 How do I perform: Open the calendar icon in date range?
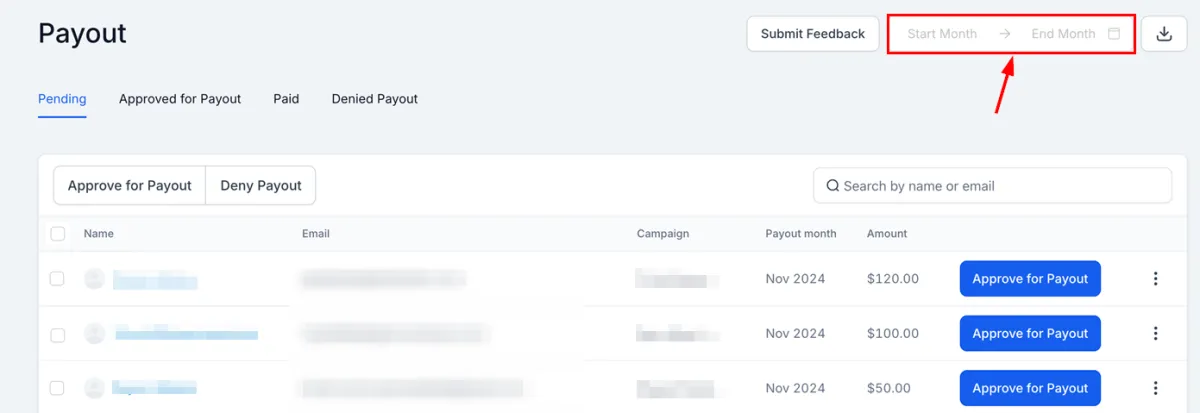coord(1114,34)
